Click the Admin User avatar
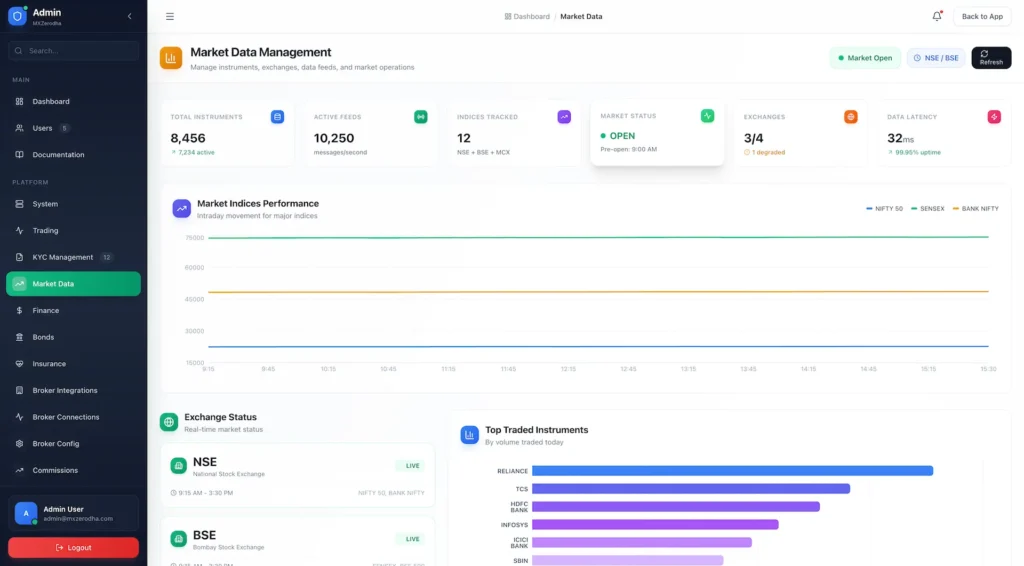 coord(25,513)
